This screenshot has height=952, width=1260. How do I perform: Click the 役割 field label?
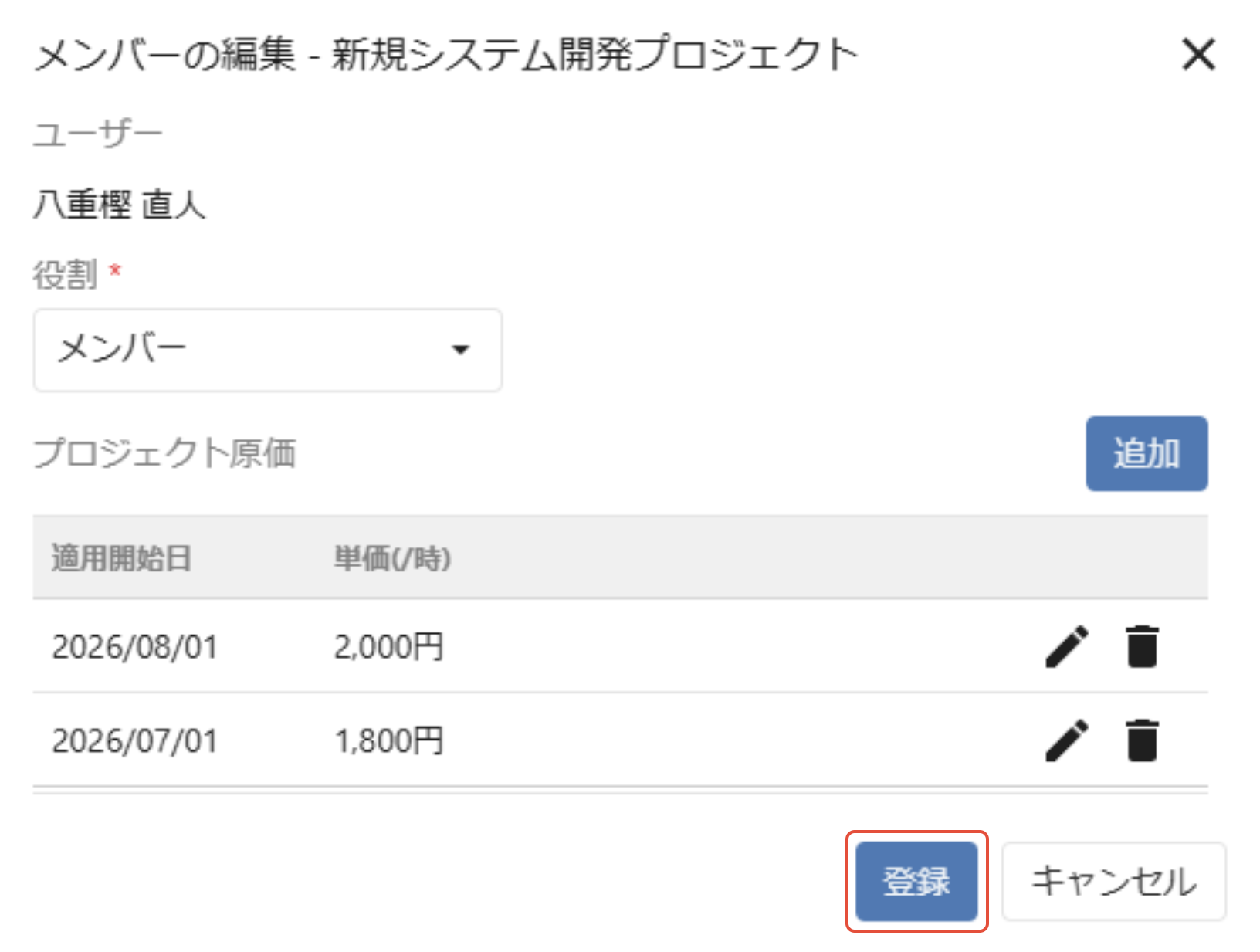click(x=65, y=274)
